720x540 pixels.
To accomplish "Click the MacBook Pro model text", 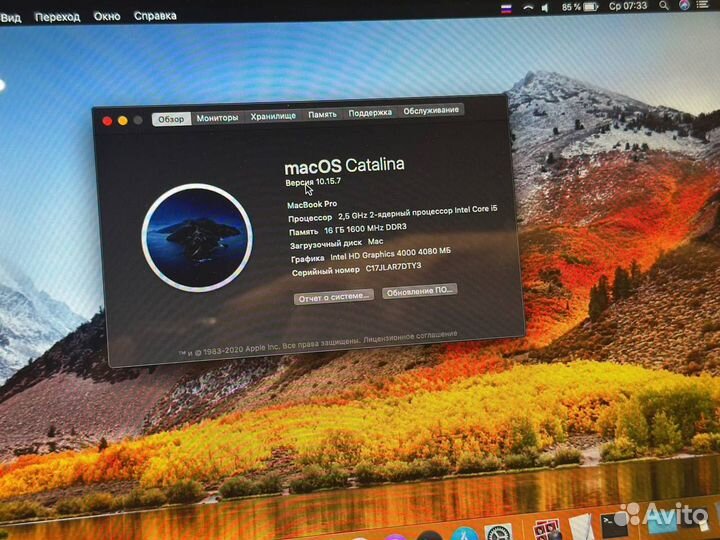I will tap(312, 204).
